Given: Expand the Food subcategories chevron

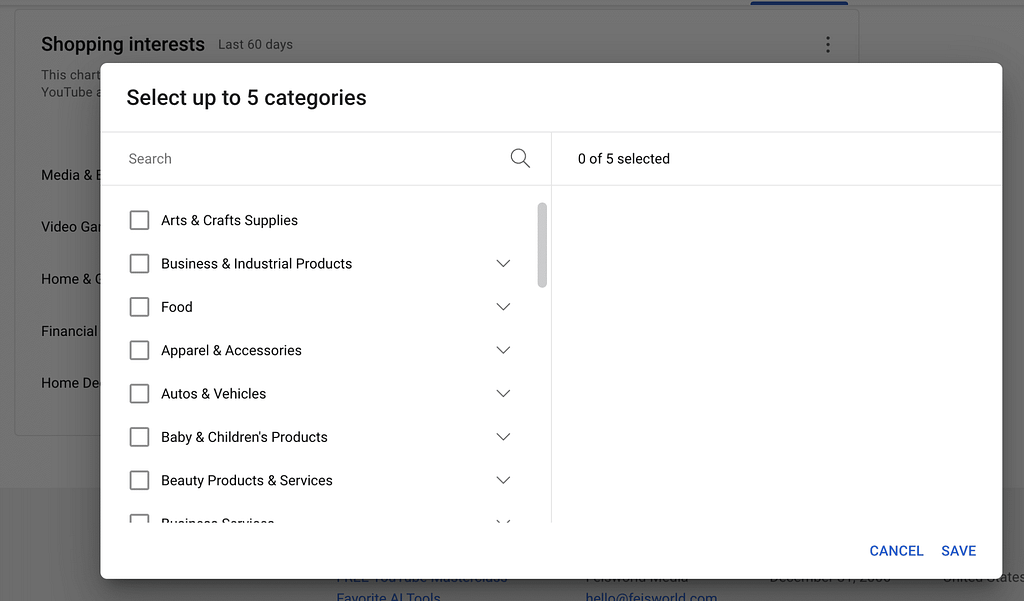Looking at the screenshot, I should pos(503,307).
